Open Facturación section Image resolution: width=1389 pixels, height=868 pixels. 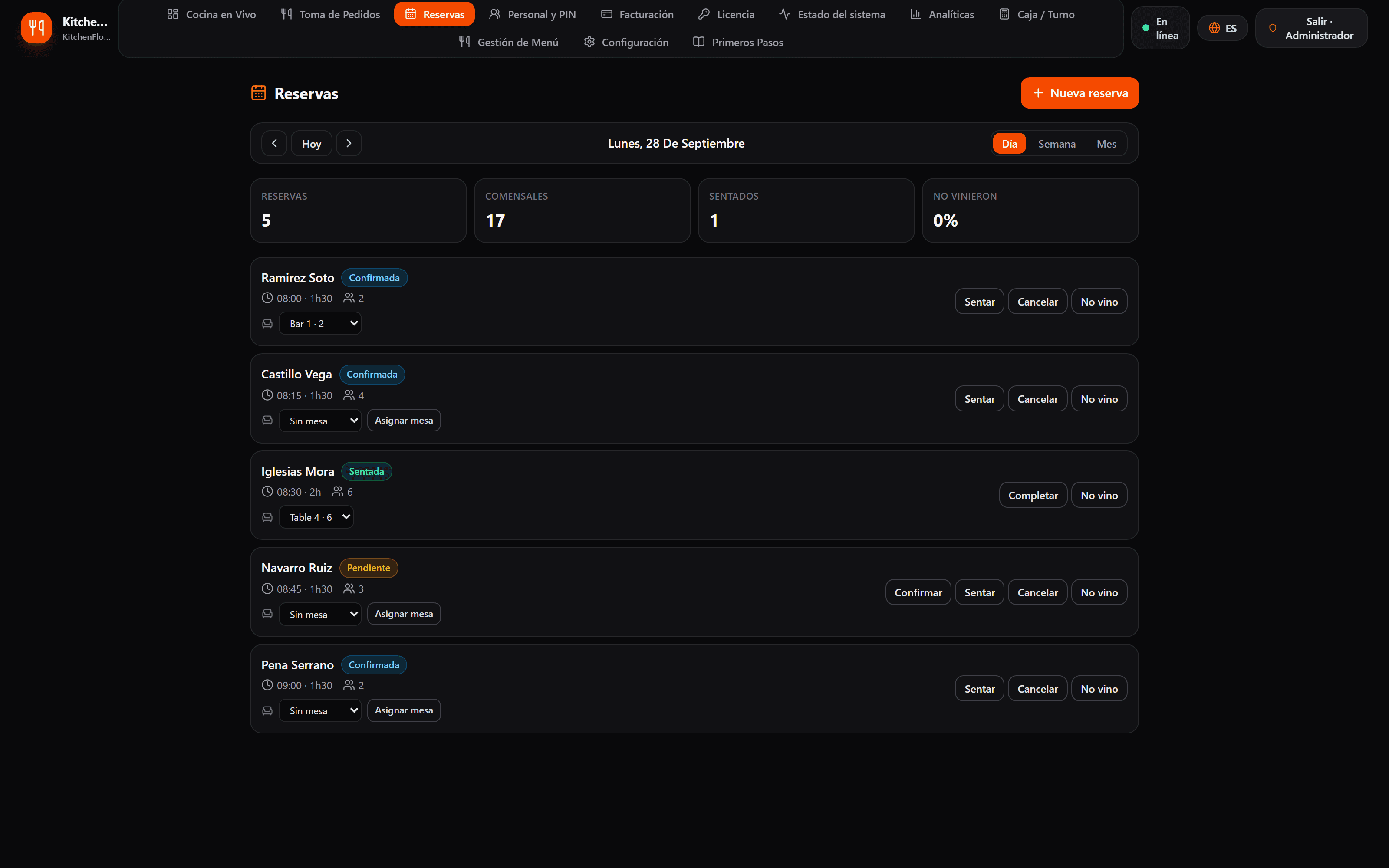[x=637, y=14]
